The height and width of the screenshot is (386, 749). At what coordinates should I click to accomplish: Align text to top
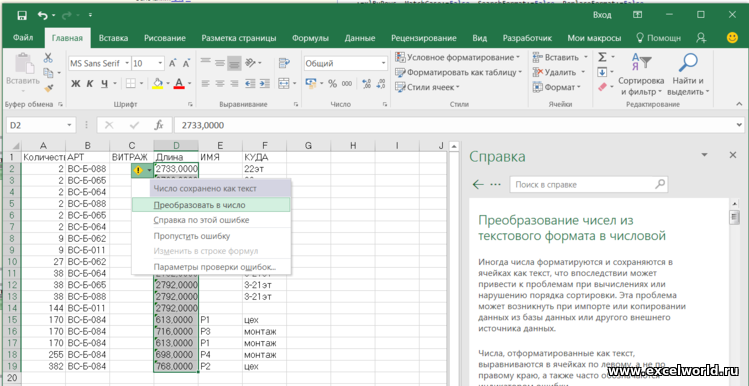(205, 62)
